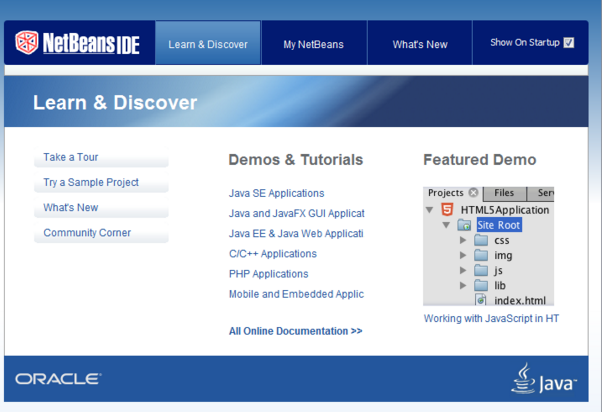Click the js folder icon

[481, 270]
